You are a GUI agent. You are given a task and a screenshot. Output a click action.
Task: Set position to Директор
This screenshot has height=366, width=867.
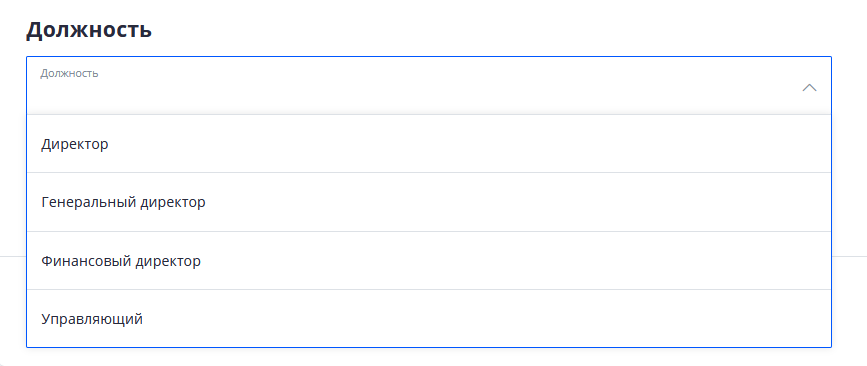click(x=429, y=144)
